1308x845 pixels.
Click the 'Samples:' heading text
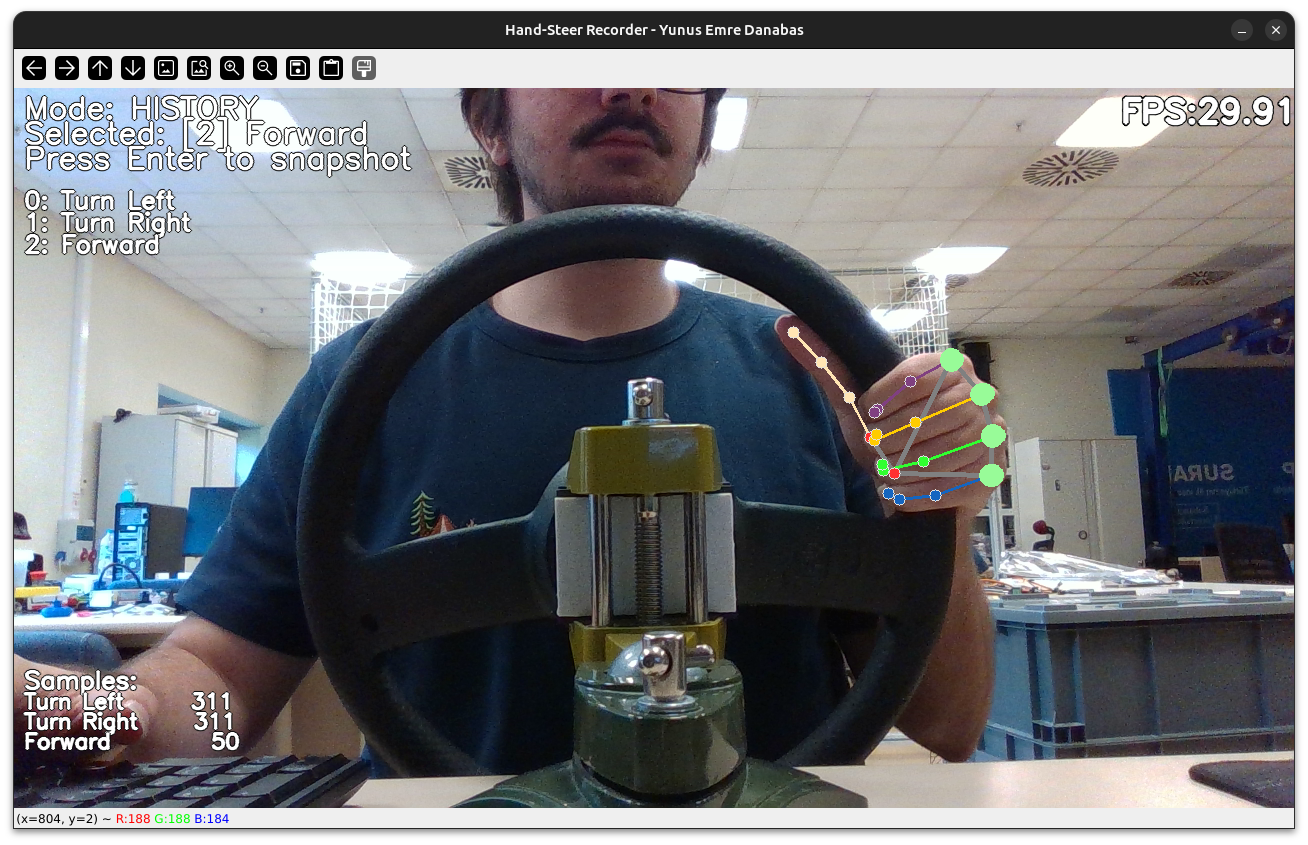point(80,681)
